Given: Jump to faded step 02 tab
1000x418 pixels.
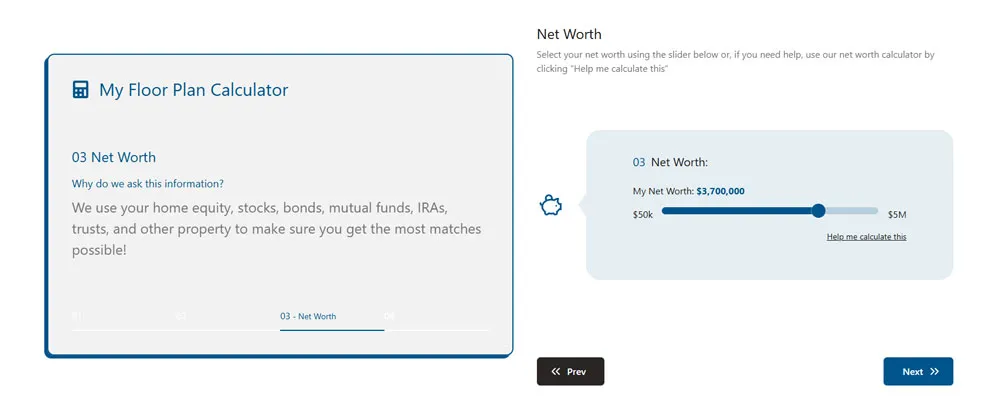Looking at the screenshot, I should click(181, 317).
